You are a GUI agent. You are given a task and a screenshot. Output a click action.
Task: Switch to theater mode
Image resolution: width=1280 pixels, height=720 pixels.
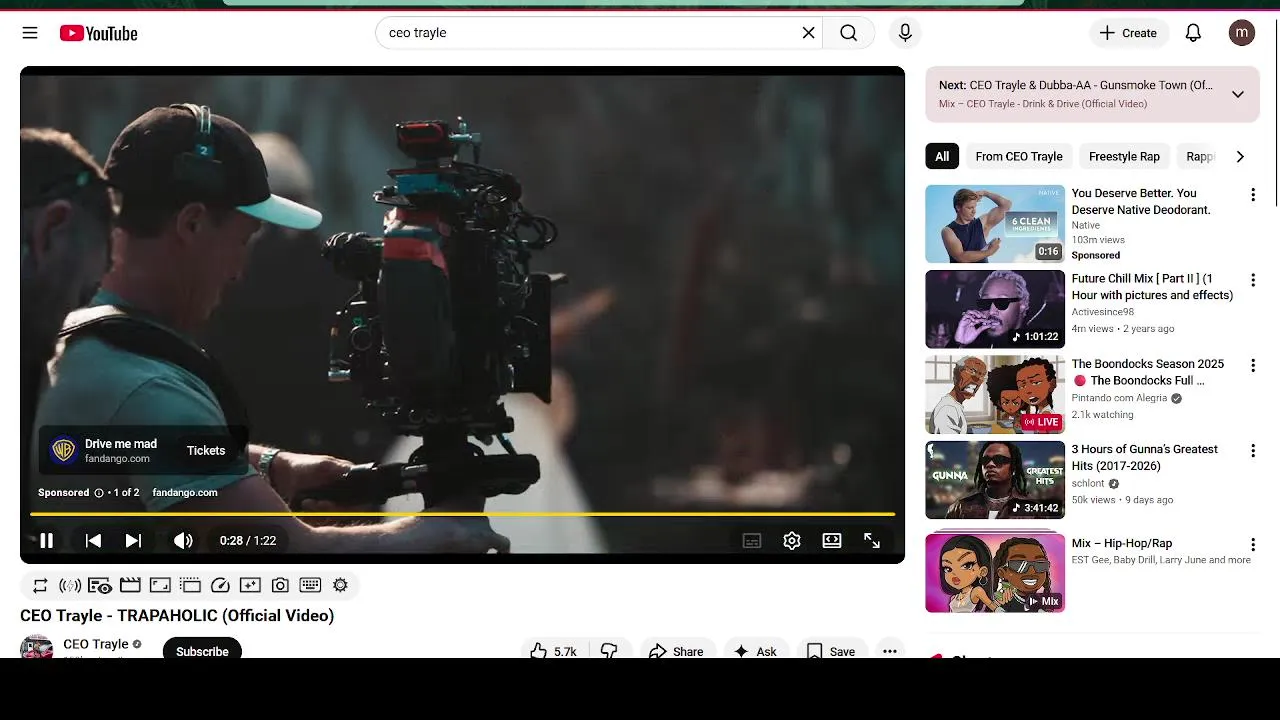pos(832,540)
